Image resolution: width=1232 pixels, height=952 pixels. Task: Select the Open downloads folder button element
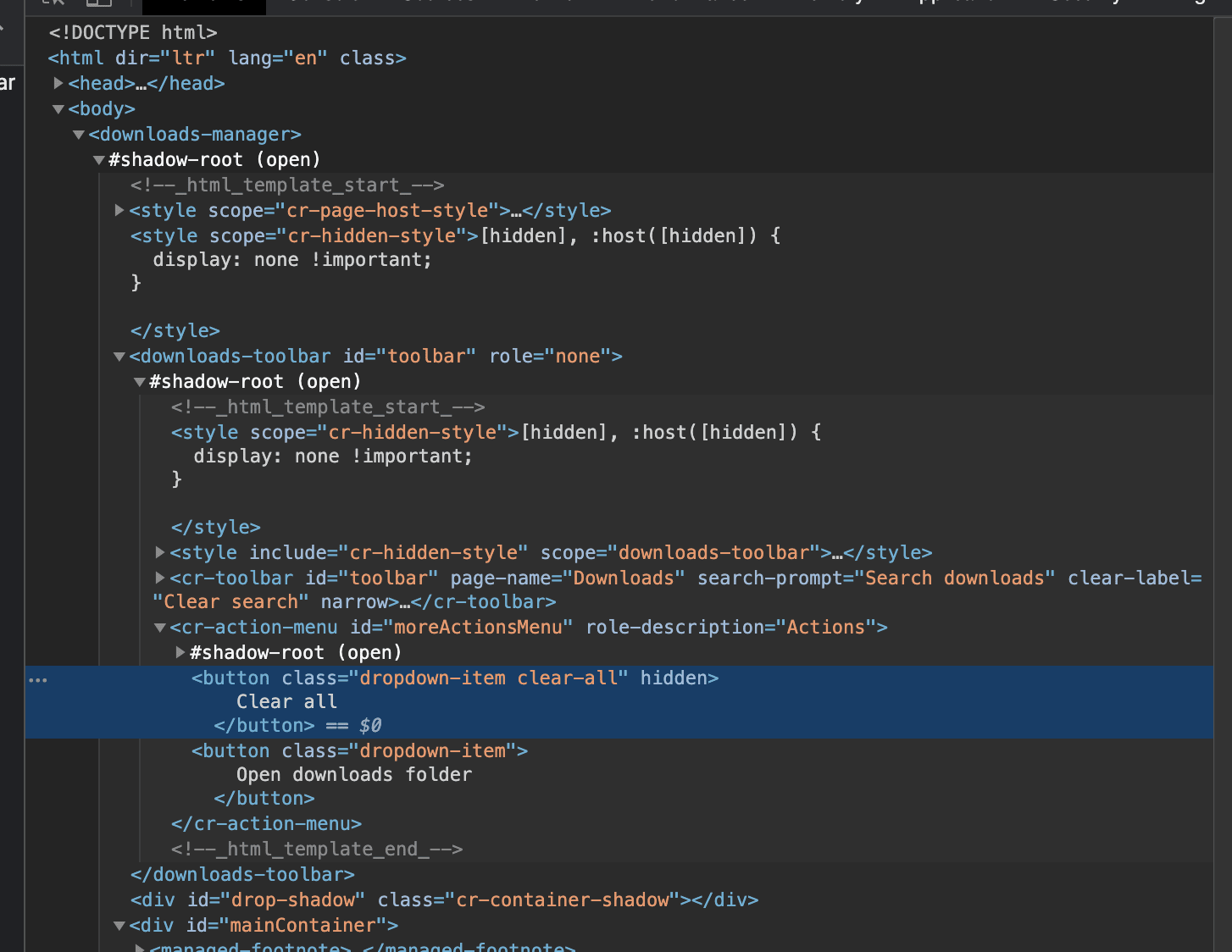356,750
